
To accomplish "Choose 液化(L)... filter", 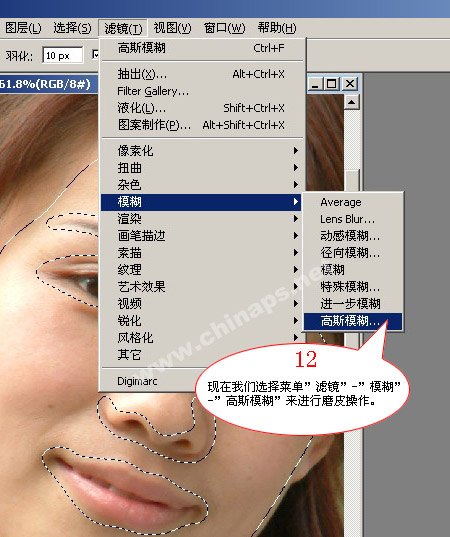I will [202, 108].
